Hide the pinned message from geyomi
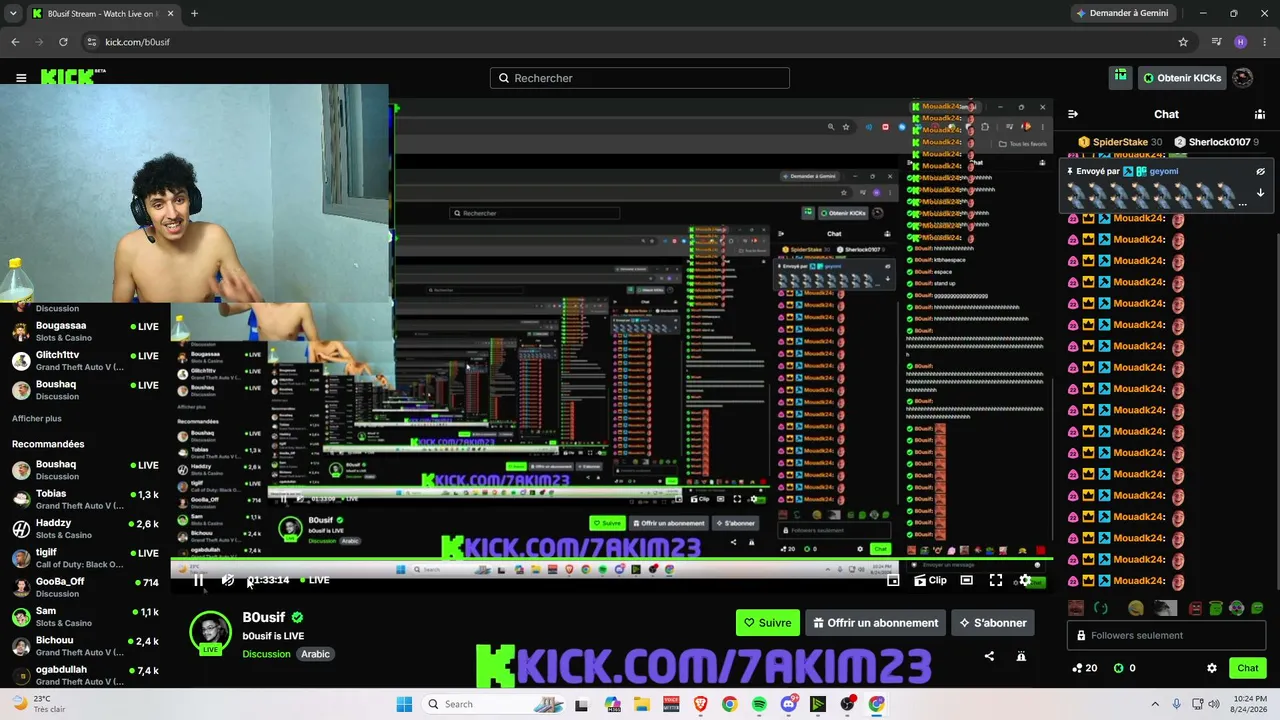Viewport: 1280px width, 720px height. [x=1260, y=171]
